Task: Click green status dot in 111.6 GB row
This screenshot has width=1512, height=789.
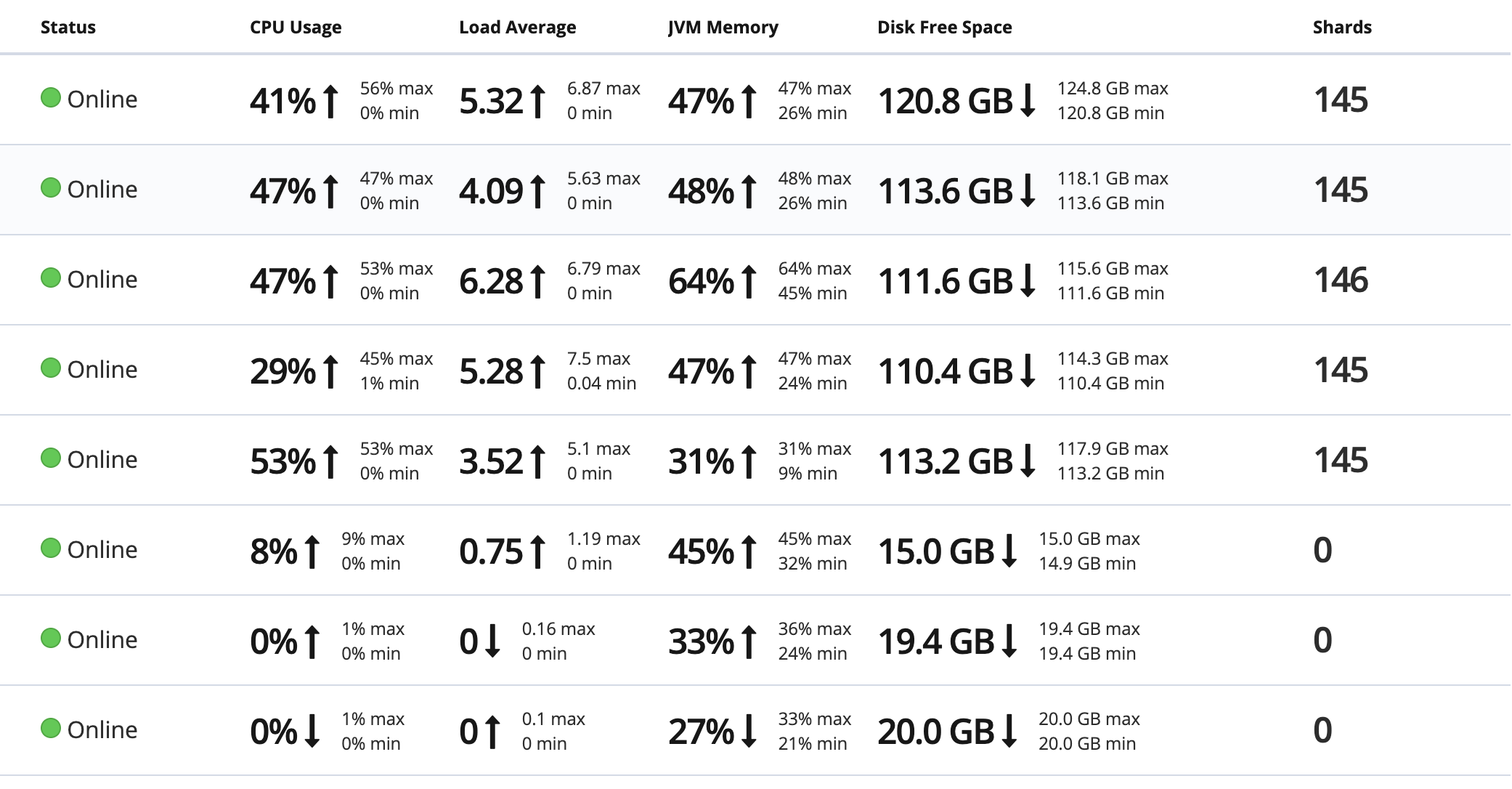Action: tap(51, 278)
